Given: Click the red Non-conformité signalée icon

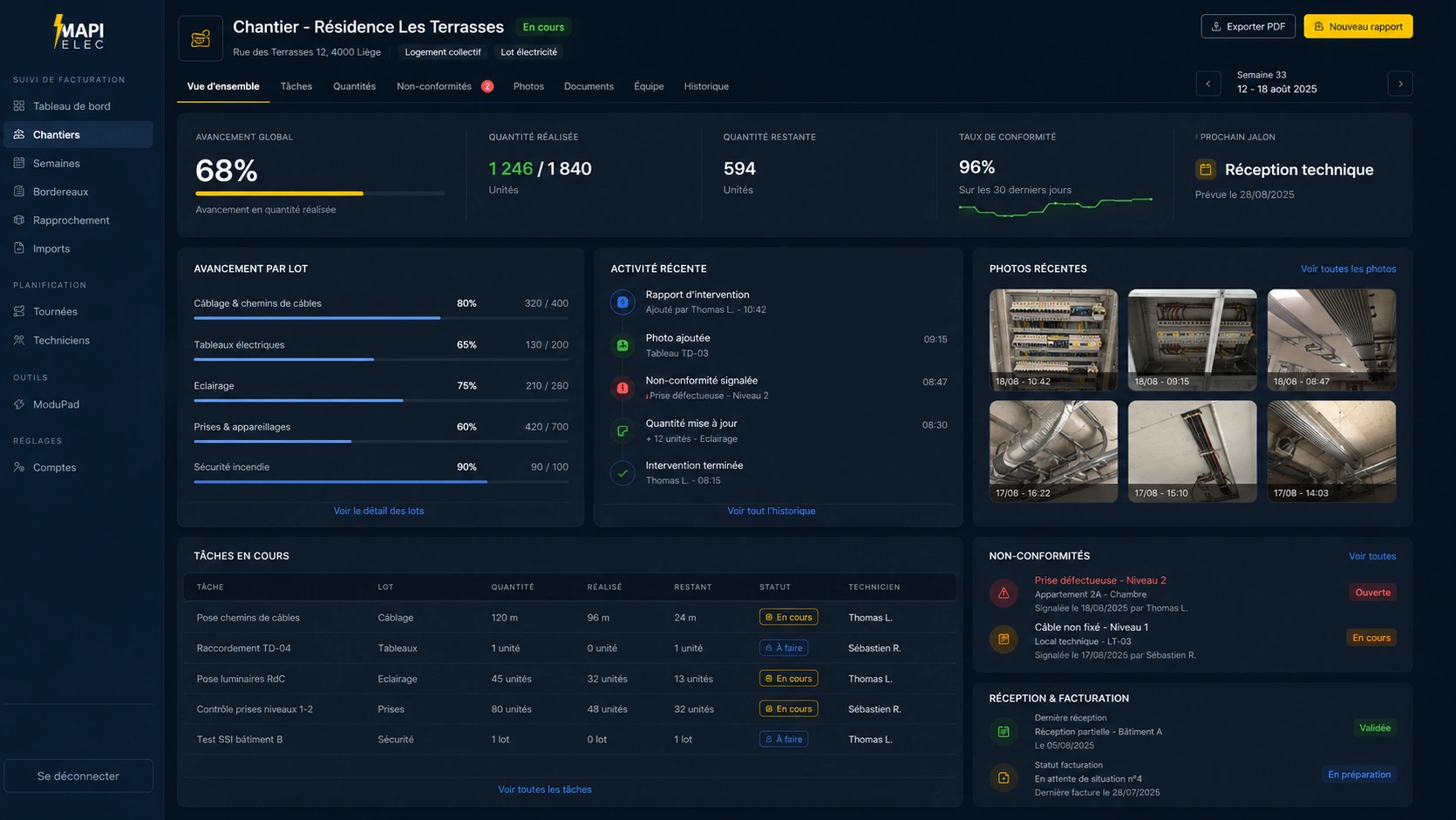Looking at the screenshot, I should point(623,388).
